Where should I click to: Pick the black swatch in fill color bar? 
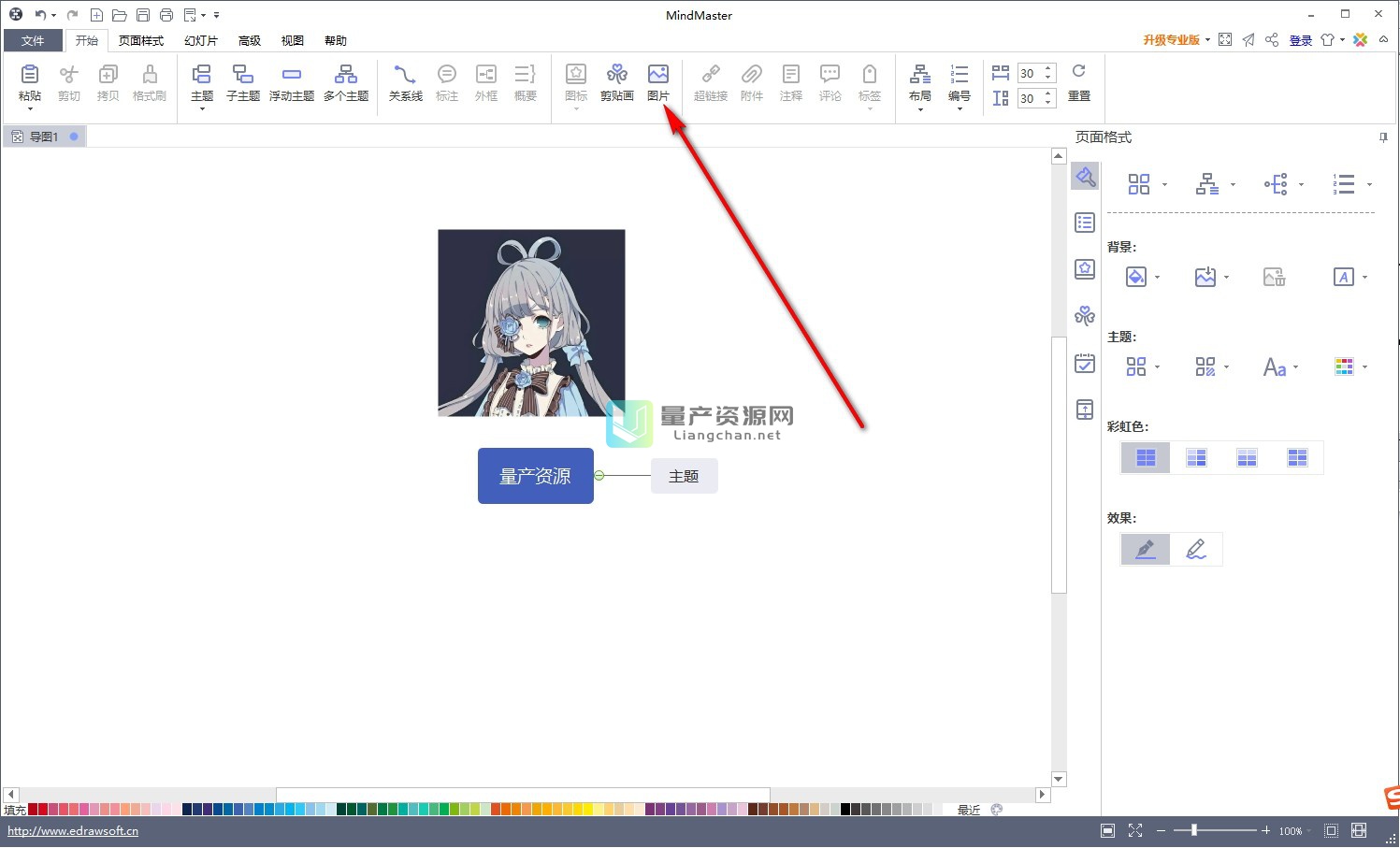[845, 810]
